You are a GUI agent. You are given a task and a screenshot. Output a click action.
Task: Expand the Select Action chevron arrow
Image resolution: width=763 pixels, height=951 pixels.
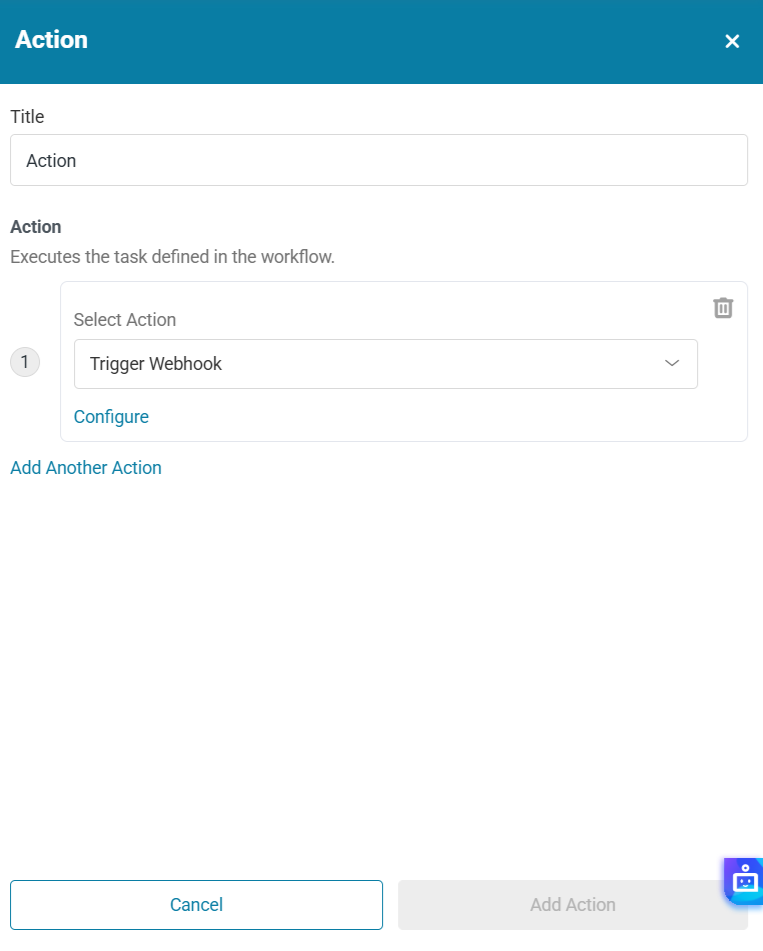click(672, 364)
